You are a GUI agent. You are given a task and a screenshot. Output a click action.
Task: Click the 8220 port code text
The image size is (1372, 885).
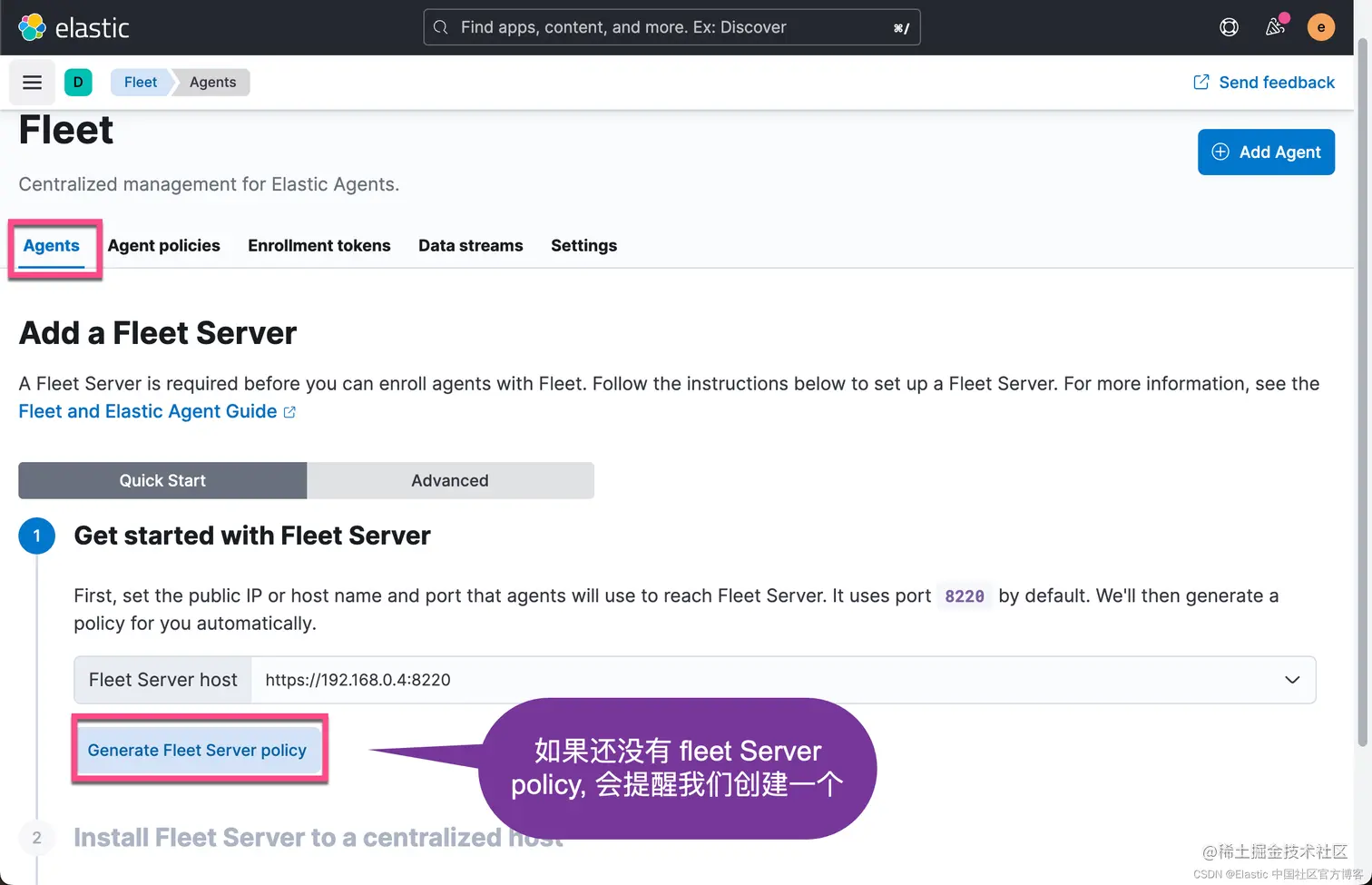coord(965,596)
